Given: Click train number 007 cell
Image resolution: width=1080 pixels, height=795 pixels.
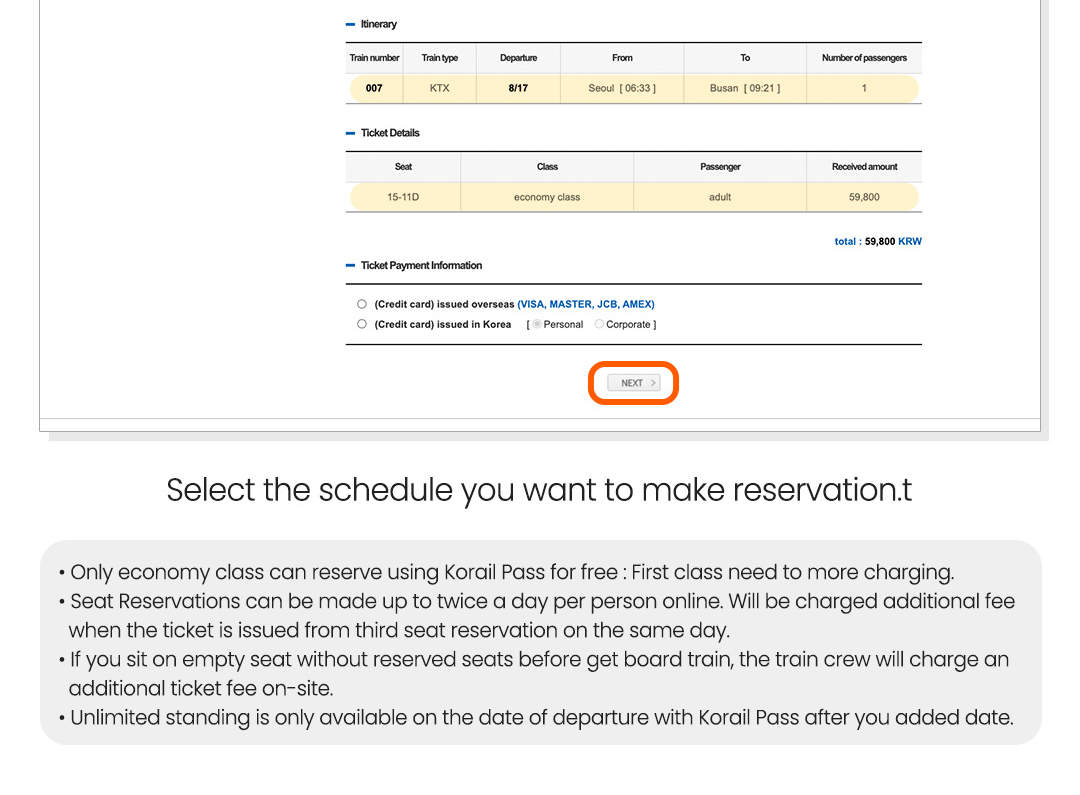Looking at the screenshot, I should [x=374, y=88].
